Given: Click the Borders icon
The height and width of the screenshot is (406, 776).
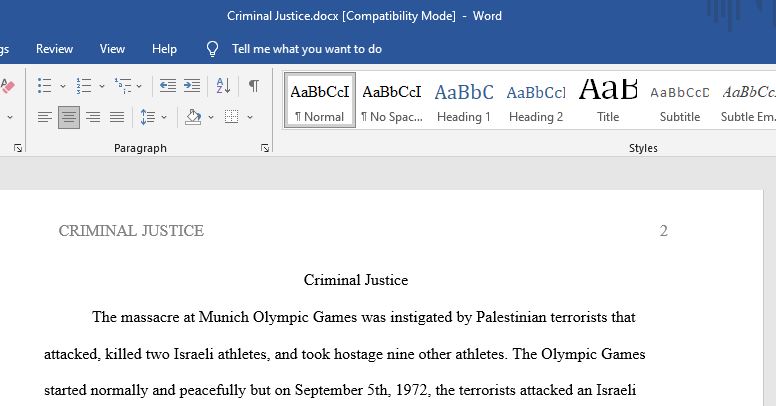Looking at the screenshot, I should coord(232,117).
